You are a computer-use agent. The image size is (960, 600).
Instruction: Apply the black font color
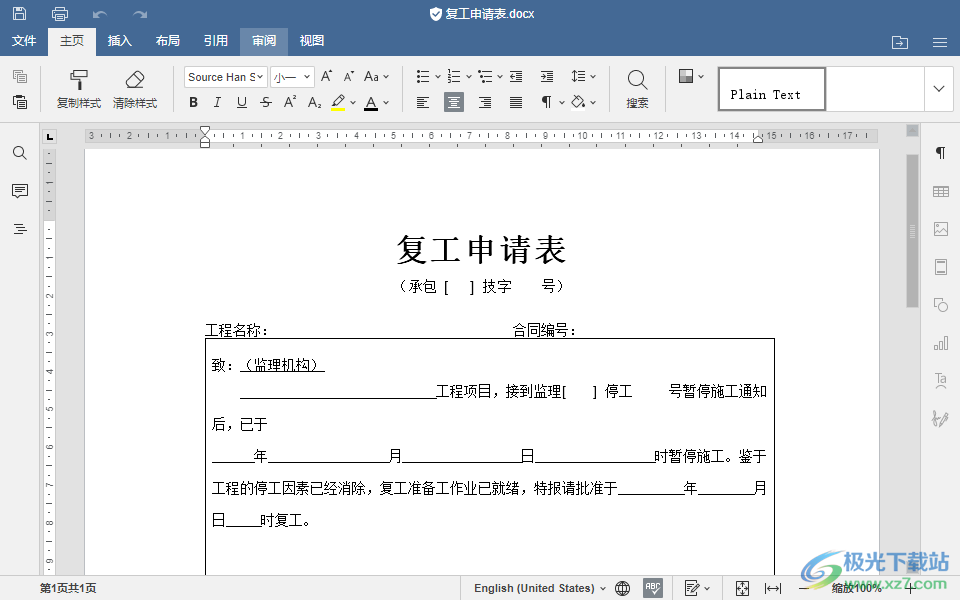(x=371, y=102)
